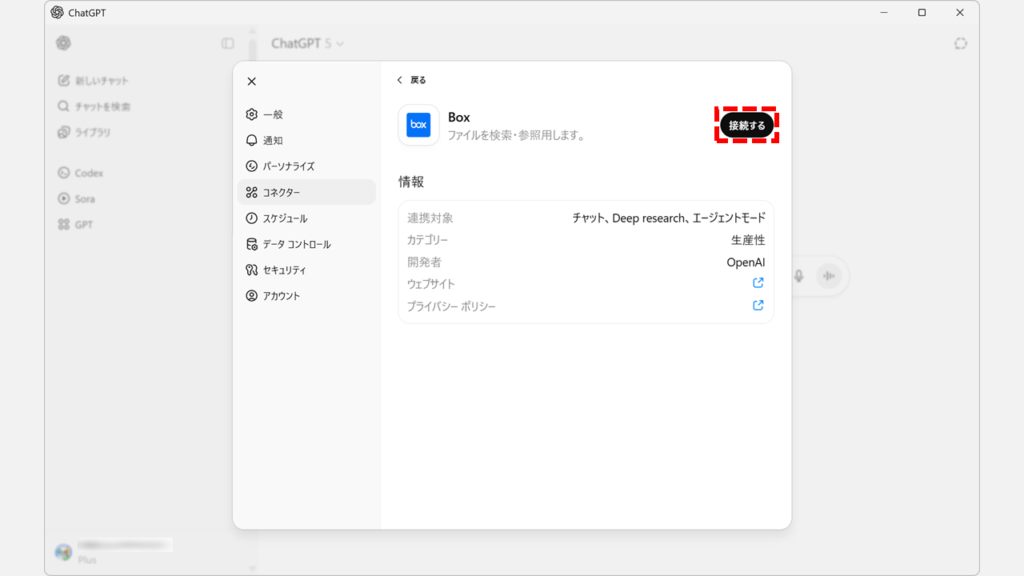Image resolution: width=1024 pixels, height=576 pixels.
Task: Open Sora in main sidebar
Action: [x=76, y=199]
